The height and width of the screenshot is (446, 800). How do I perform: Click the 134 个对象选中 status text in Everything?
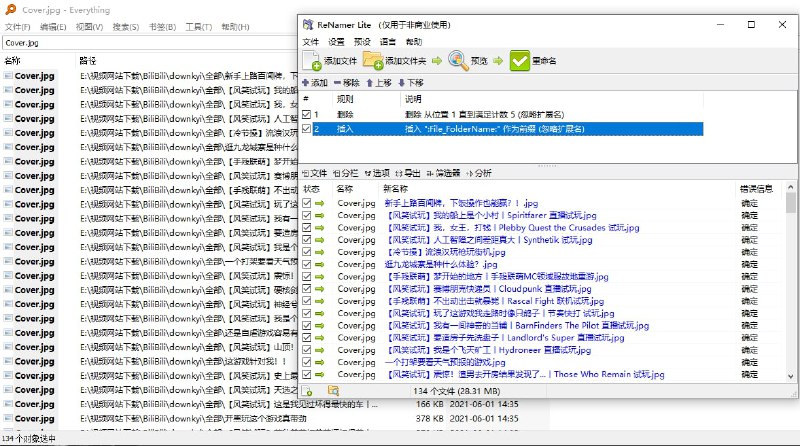(29, 438)
